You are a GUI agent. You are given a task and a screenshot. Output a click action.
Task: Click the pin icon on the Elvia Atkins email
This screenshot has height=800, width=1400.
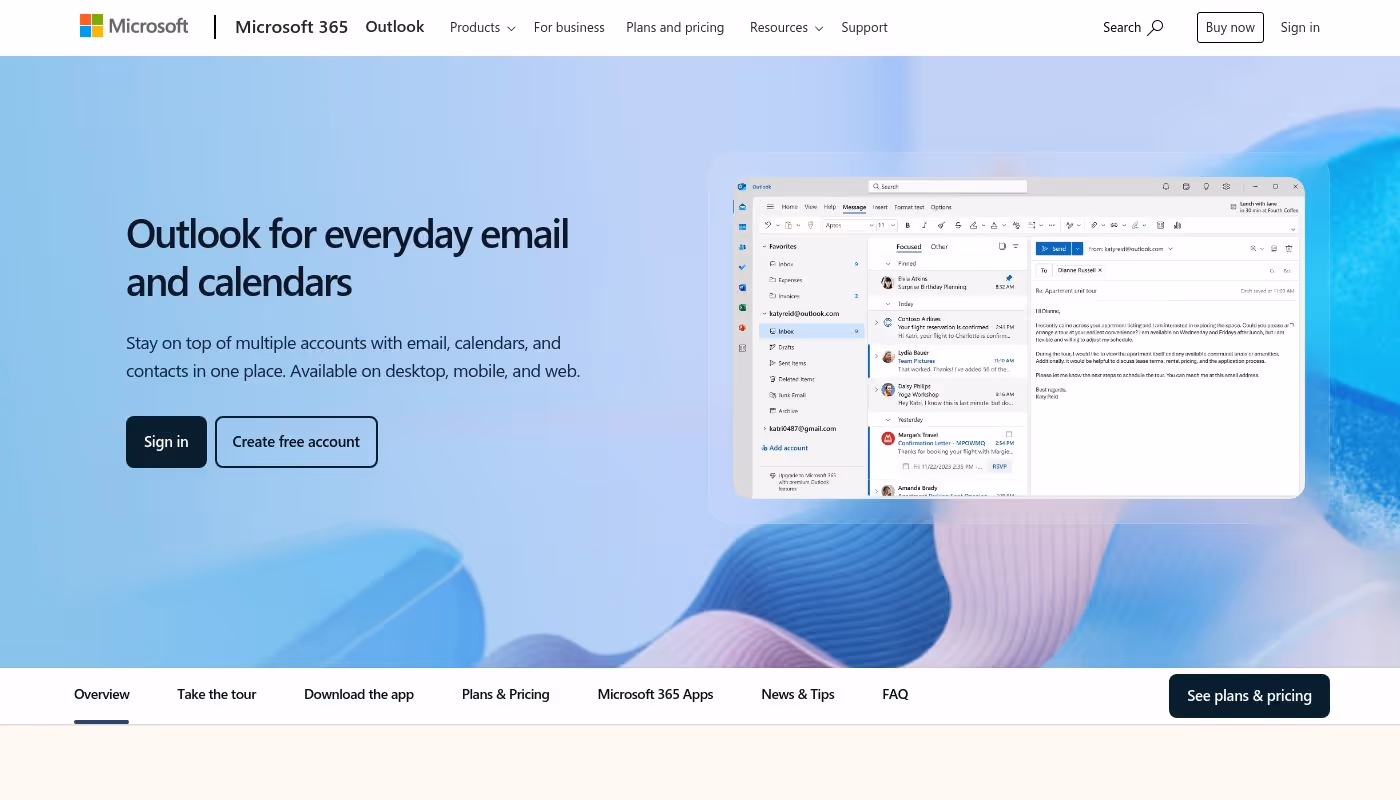pos(1009,278)
